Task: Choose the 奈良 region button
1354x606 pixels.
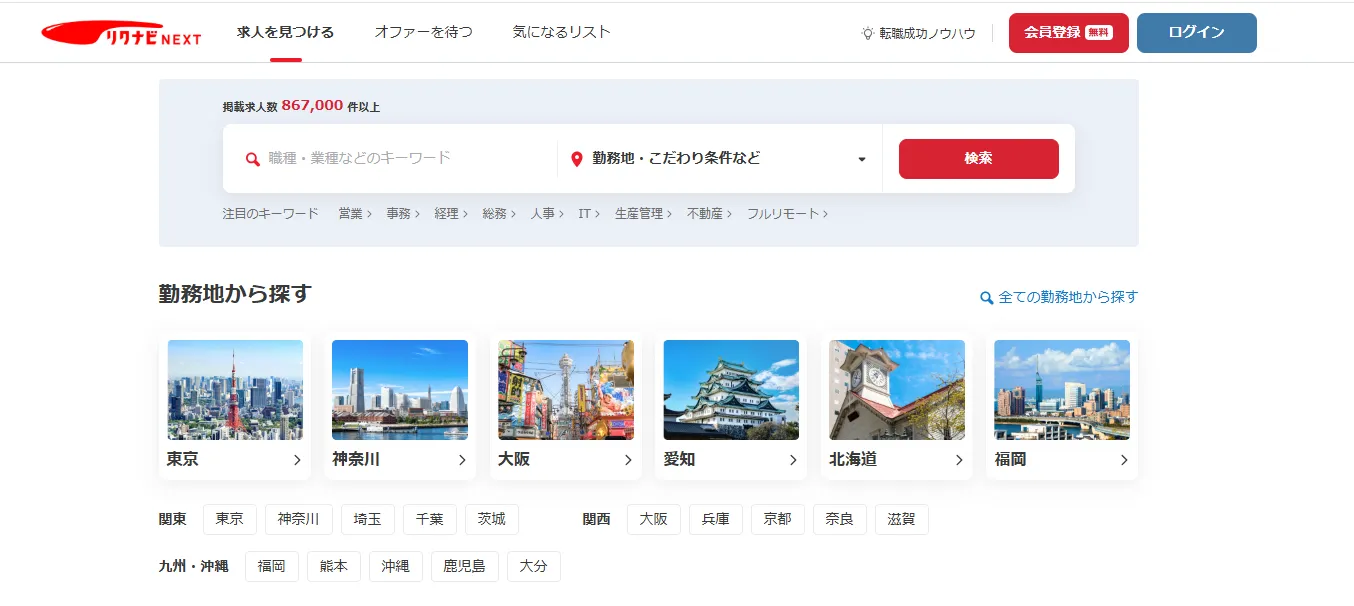Action: tap(840, 519)
